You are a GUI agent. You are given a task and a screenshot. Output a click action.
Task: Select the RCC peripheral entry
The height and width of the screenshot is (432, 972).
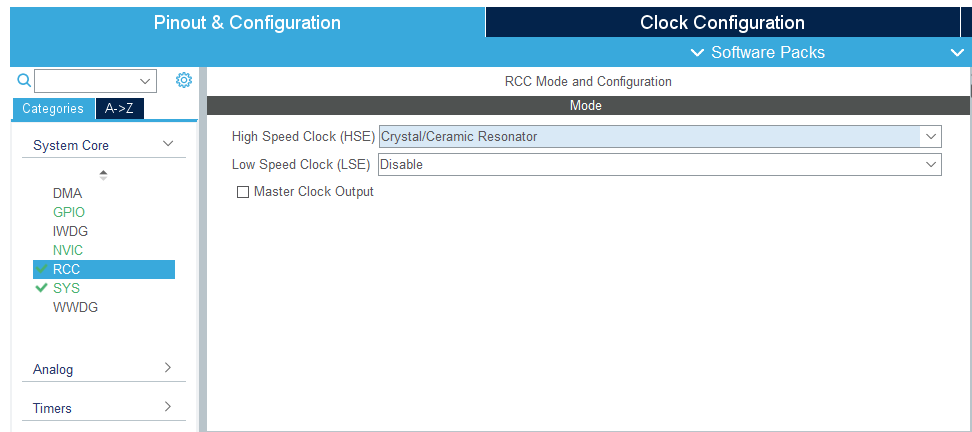104,270
